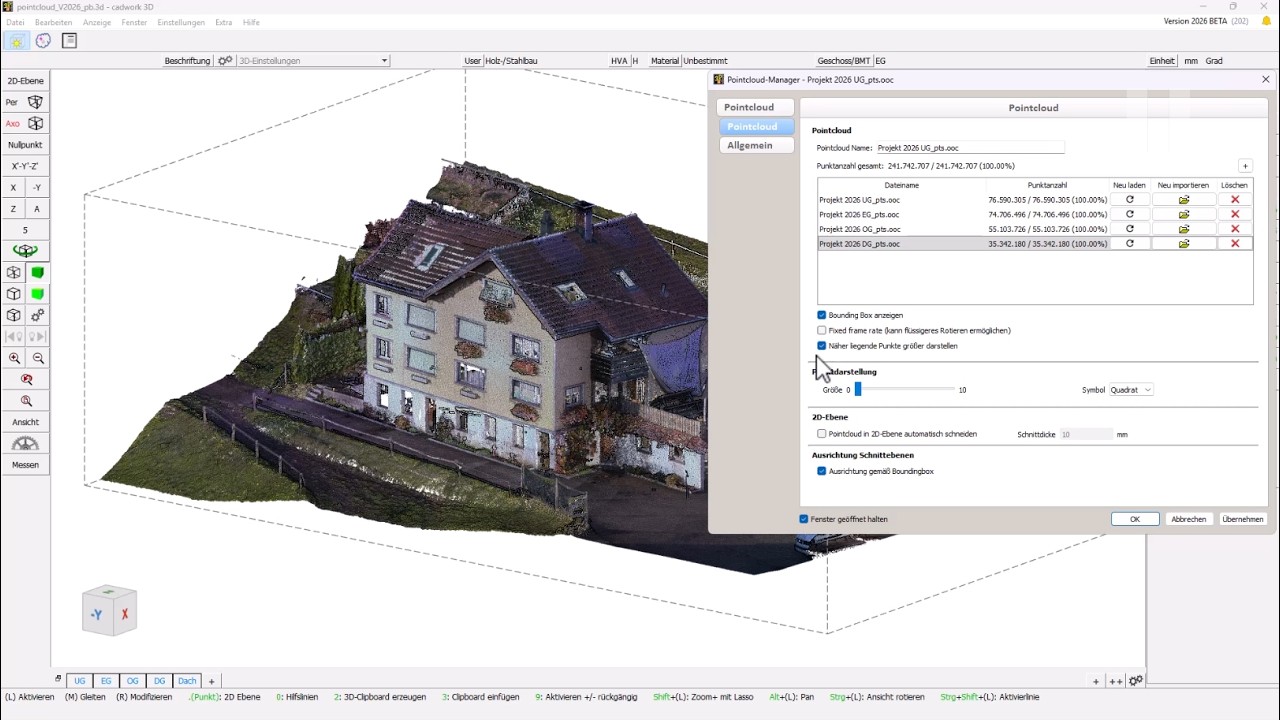
Task: Reload the Projekt 2026 DG_pts.ooc file
Action: click(x=1129, y=244)
